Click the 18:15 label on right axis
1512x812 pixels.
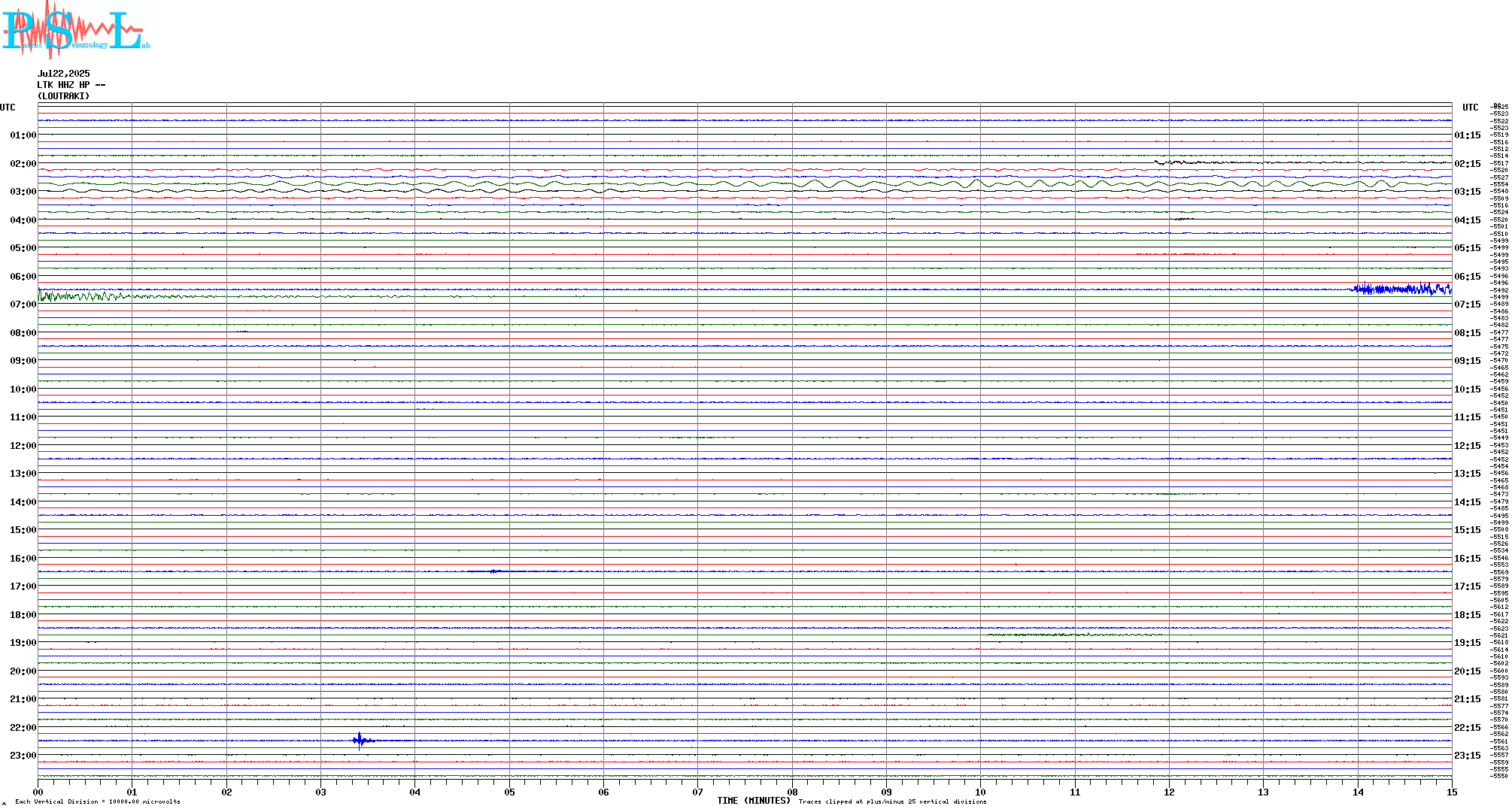(x=1468, y=615)
